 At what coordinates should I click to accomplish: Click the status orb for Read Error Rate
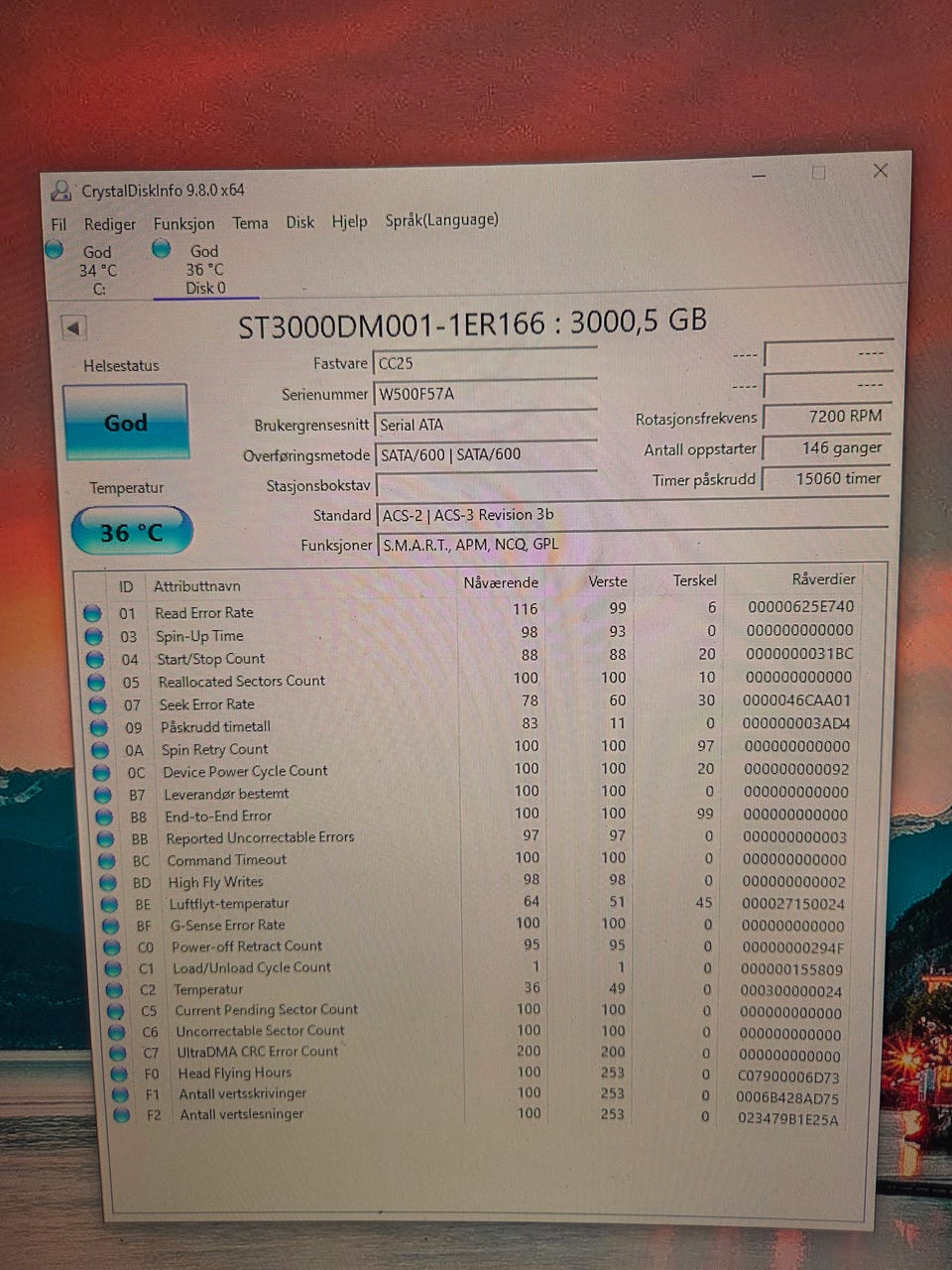92,613
